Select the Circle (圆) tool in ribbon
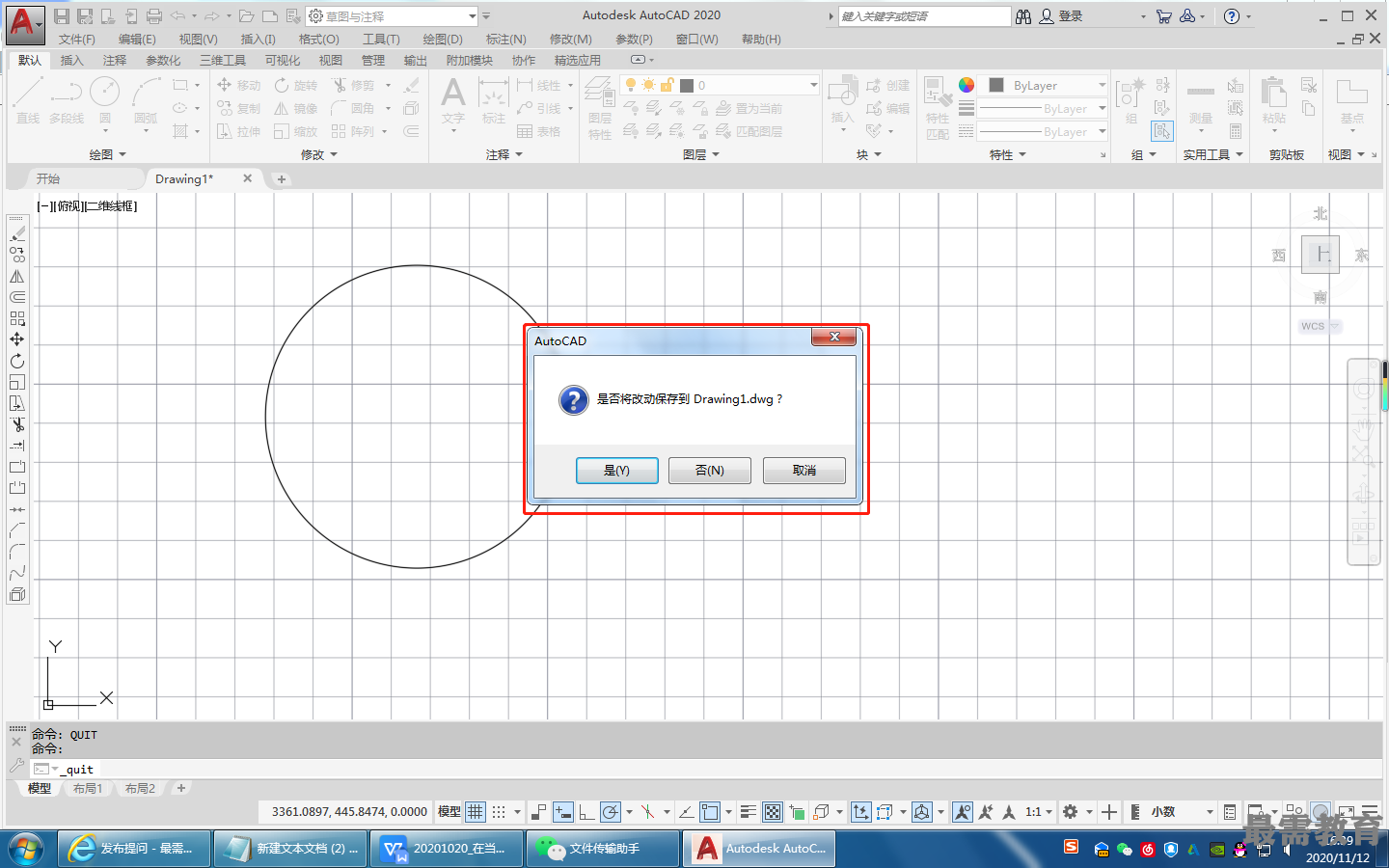This screenshot has width=1389, height=868. point(104,102)
